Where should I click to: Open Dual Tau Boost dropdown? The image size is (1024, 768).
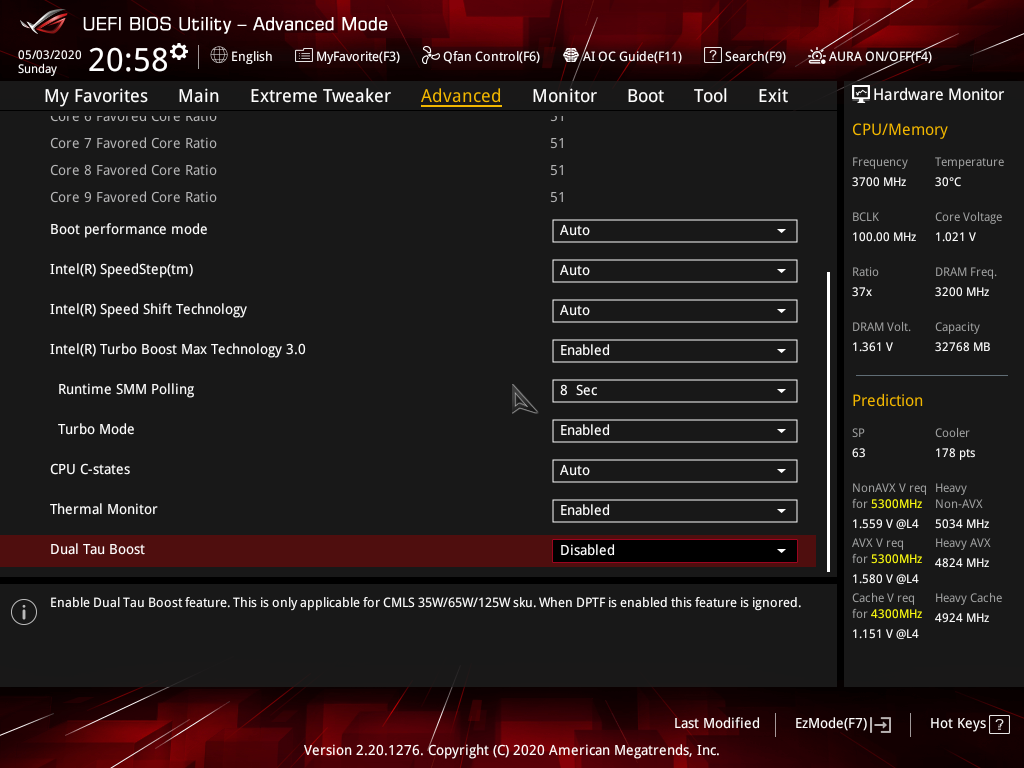point(675,551)
